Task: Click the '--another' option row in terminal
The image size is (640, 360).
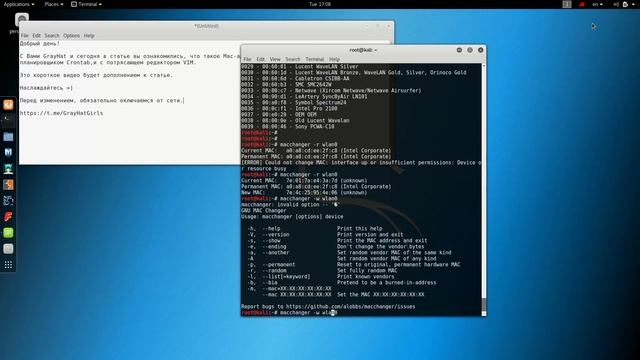Action: (x=349, y=253)
